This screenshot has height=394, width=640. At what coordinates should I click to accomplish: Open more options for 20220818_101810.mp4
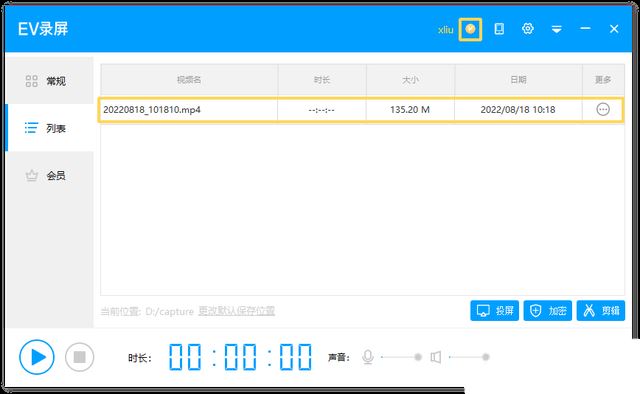coord(603,109)
